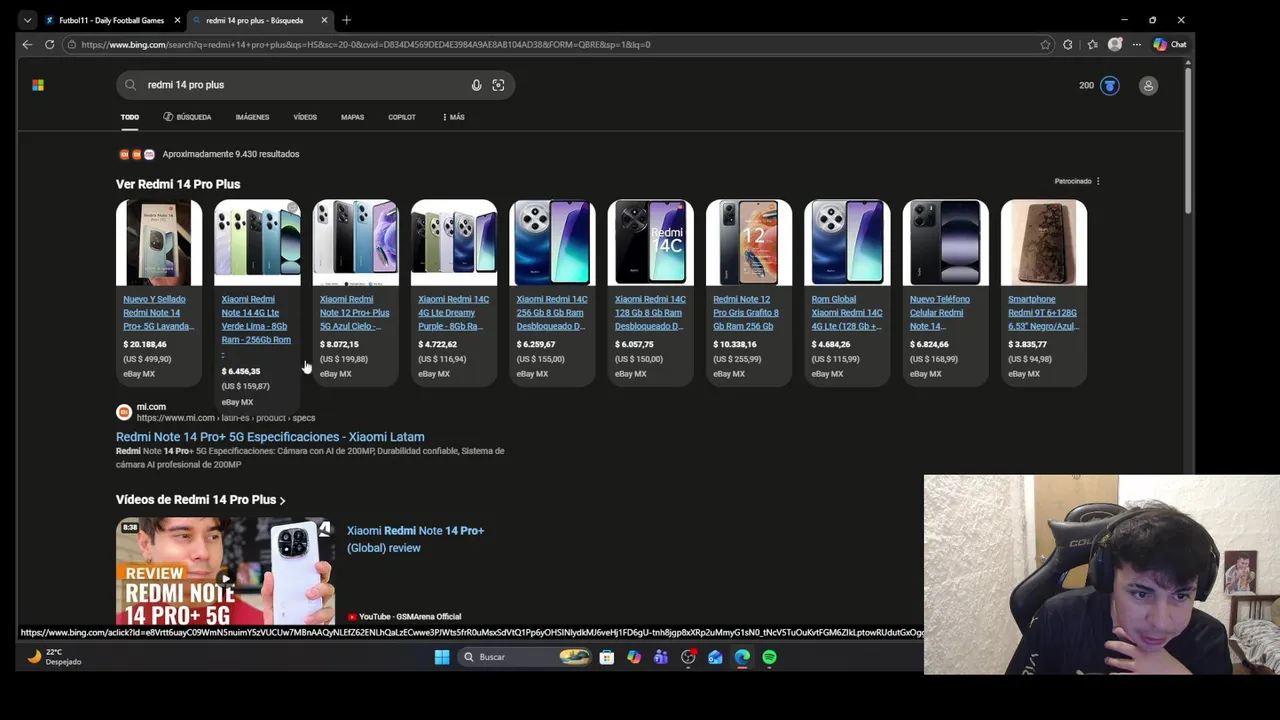Click the $20.188,46 lavender phone thumbnail
This screenshot has width=1280, height=720.
click(159, 242)
